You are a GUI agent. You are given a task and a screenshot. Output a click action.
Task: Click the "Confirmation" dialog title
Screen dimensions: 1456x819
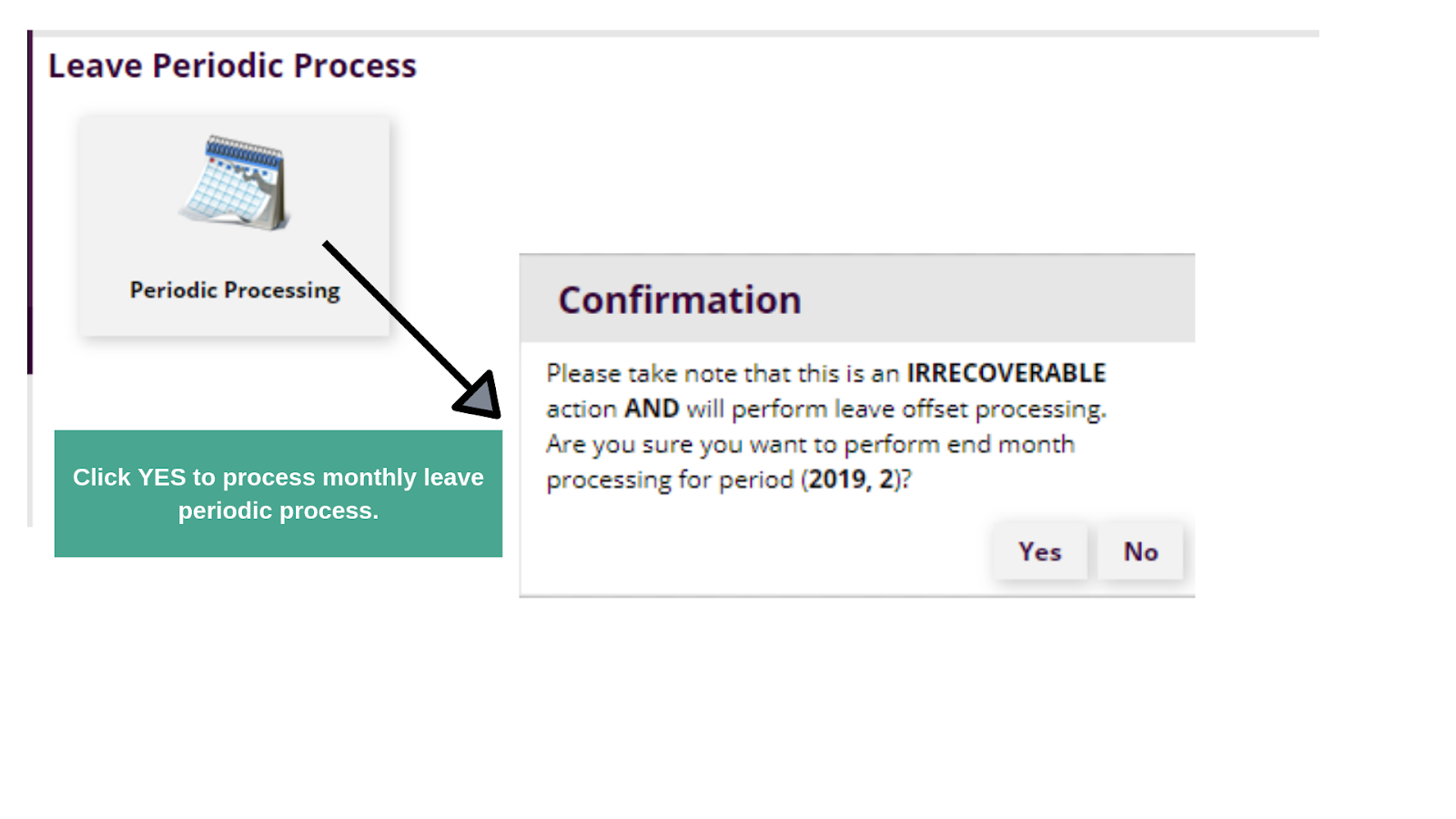680,300
